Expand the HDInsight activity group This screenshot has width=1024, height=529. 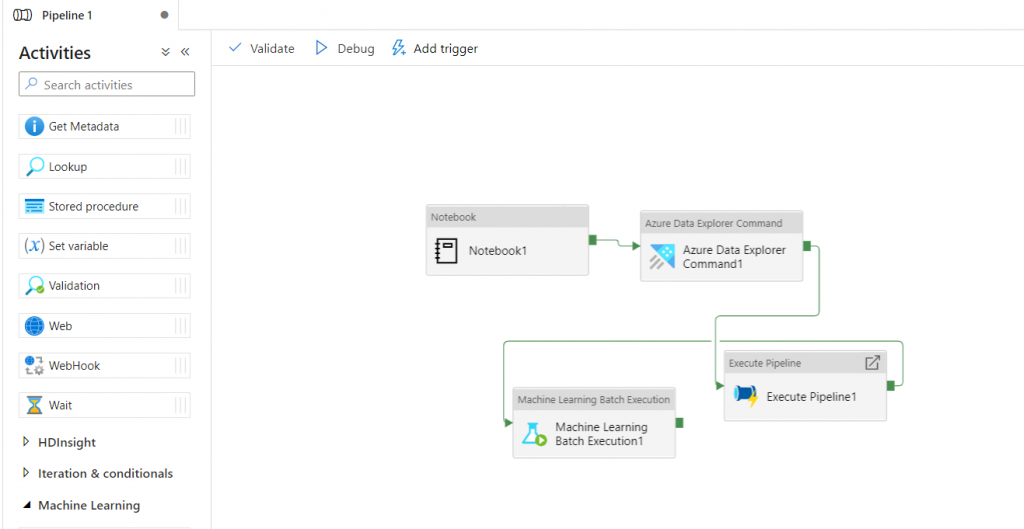(26, 442)
